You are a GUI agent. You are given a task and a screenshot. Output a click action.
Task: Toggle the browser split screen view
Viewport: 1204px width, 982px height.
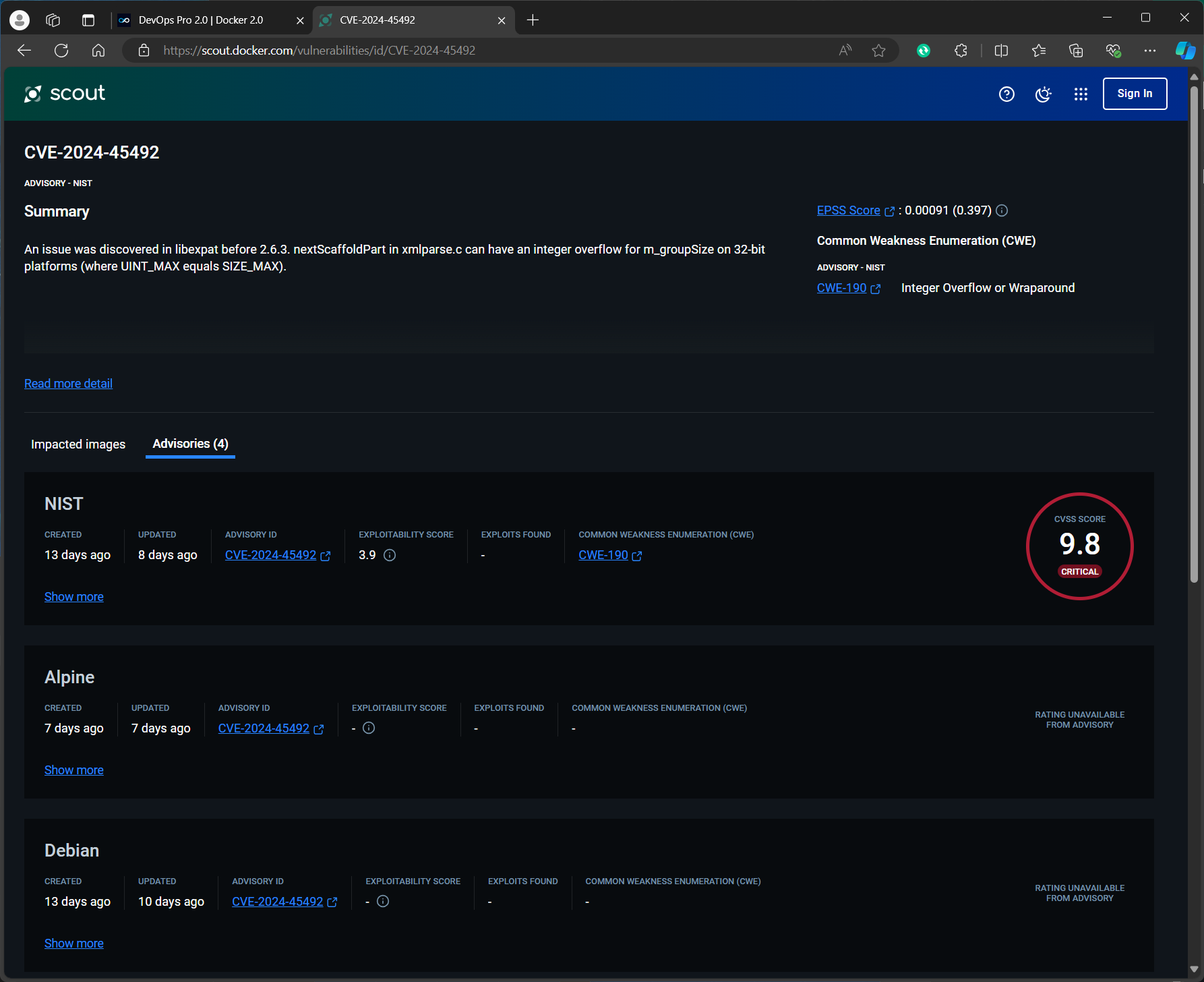(1001, 51)
